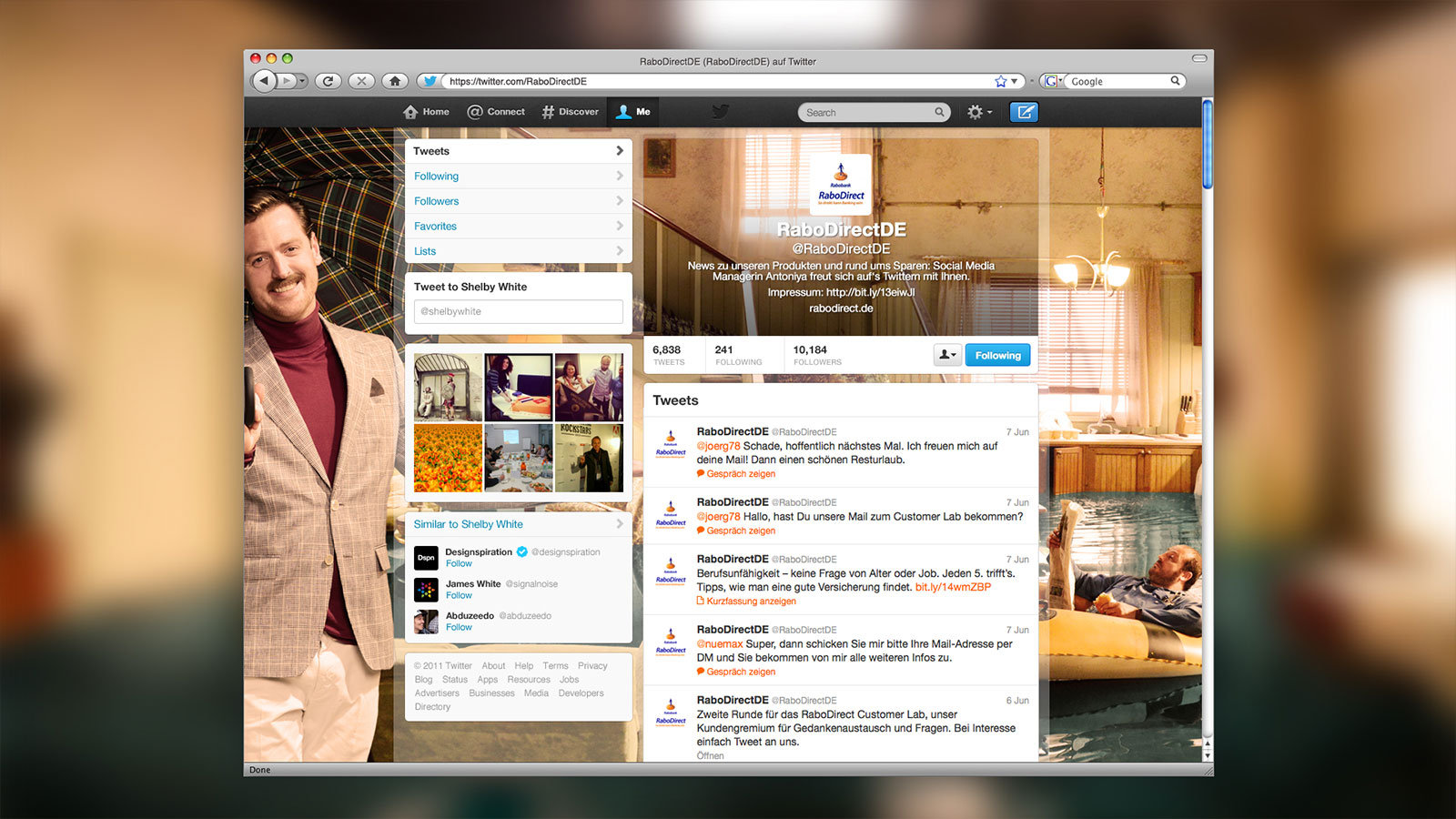Click the search magnifier in Twitter search

click(x=939, y=112)
